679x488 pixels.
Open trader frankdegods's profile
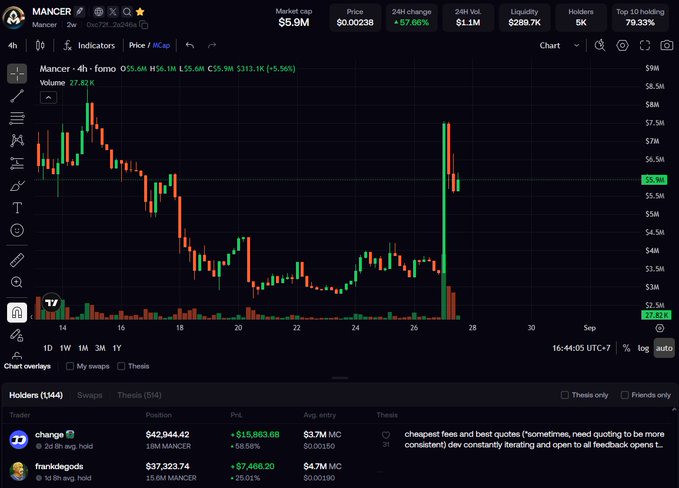tap(59, 466)
